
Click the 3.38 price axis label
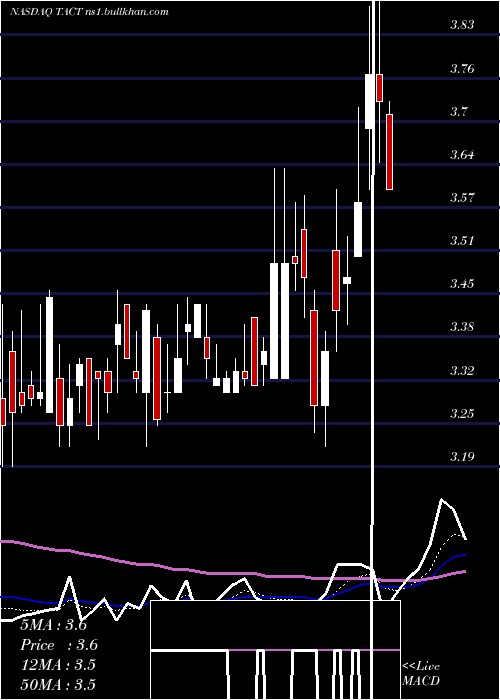click(x=462, y=327)
